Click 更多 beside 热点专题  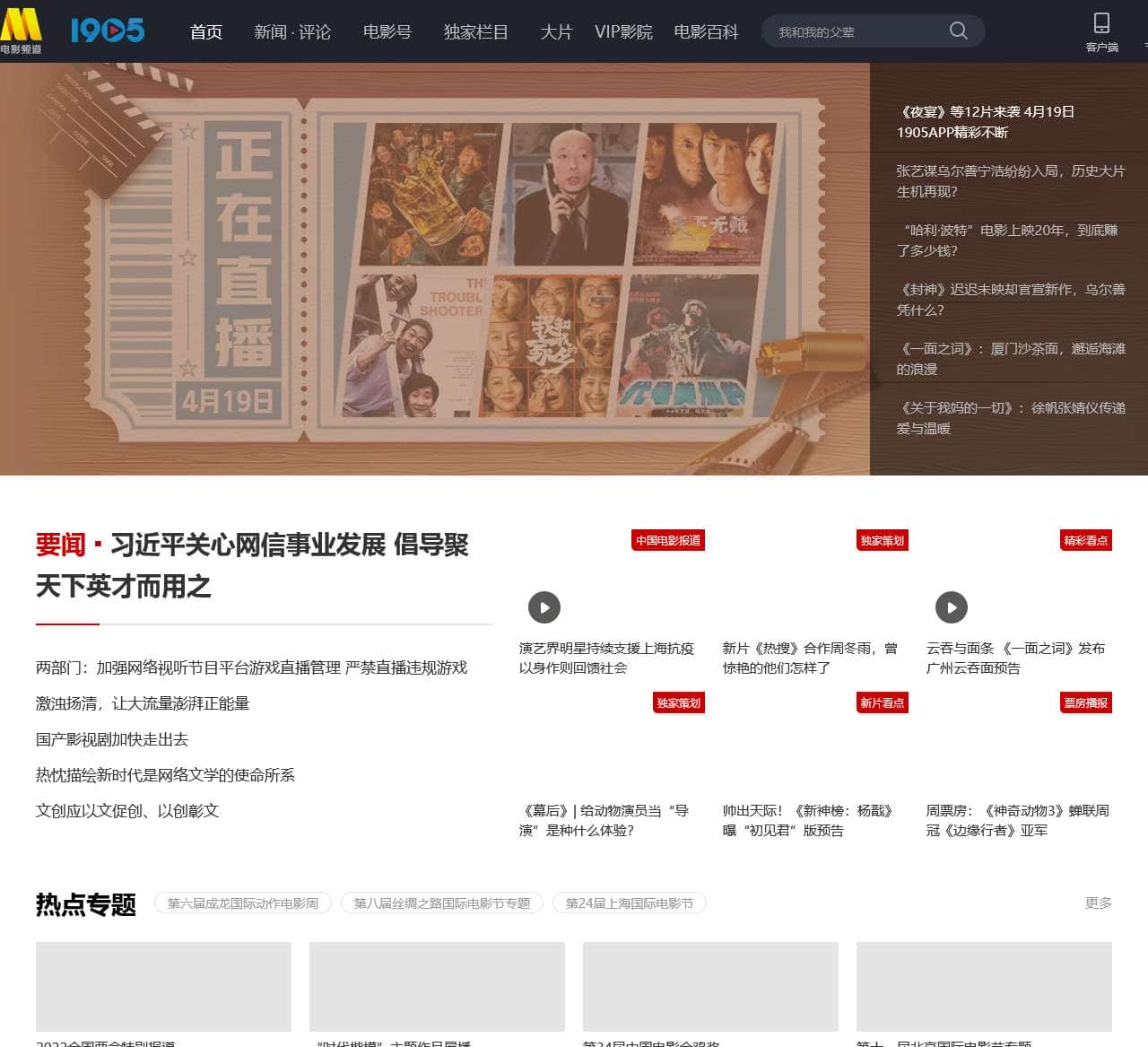(x=1099, y=903)
